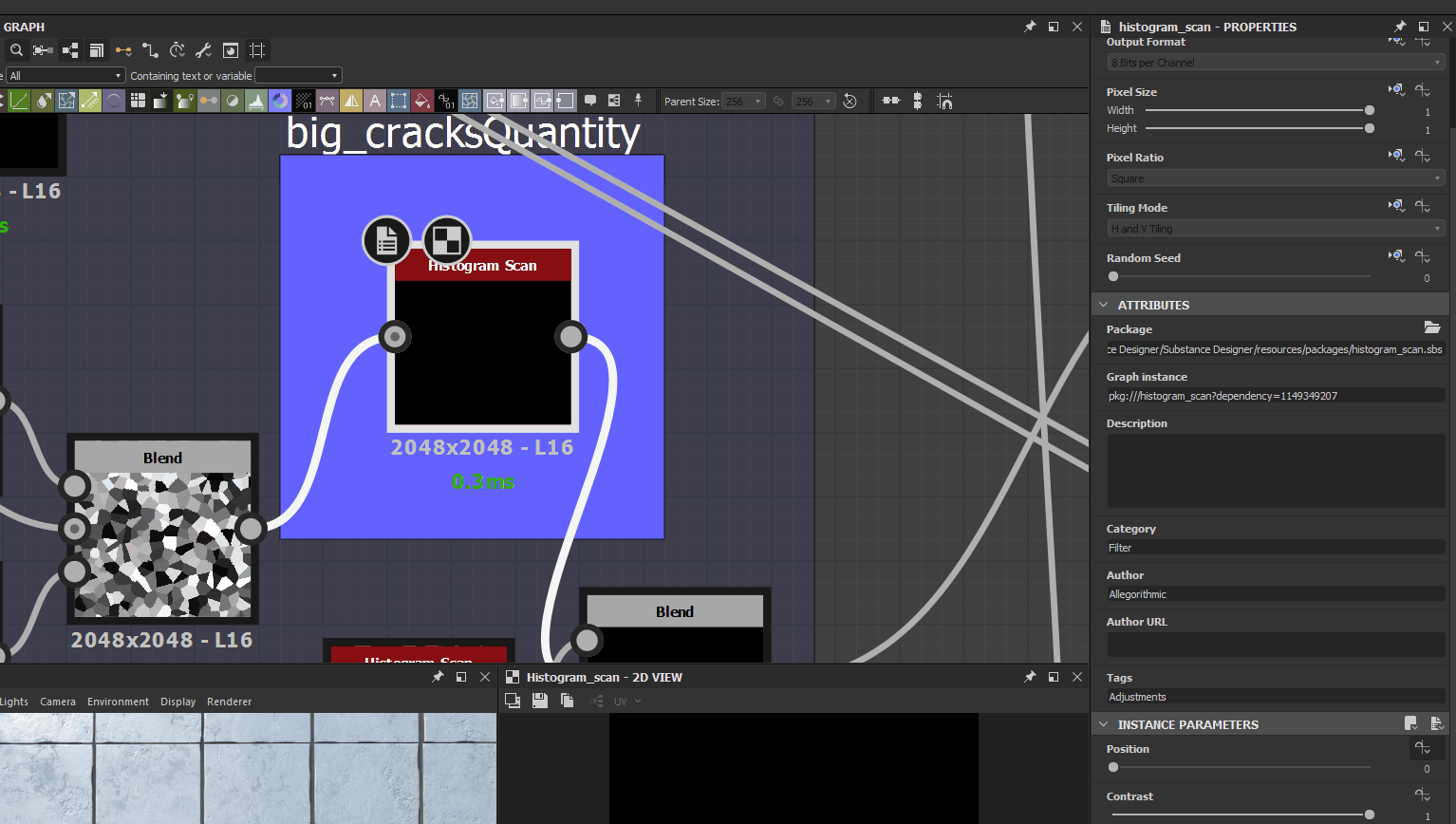Viewport: 1456px width, 824px height.
Task: Pin the PROPERTIES panel
Action: pos(1399,27)
